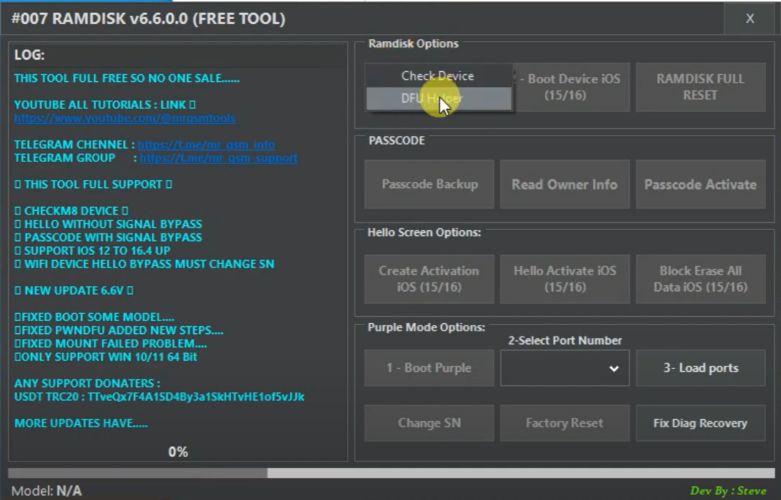Click WIFI DEVICE HELLO BYPASS MUST CHANGE SN
This screenshot has height=500, width=781.
pyautogui.click(x=144, y=264)
